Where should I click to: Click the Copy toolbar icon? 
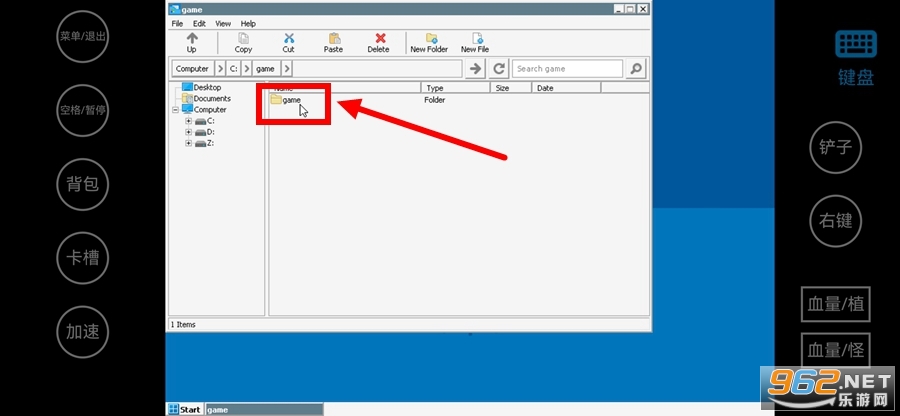pos(243,38)
